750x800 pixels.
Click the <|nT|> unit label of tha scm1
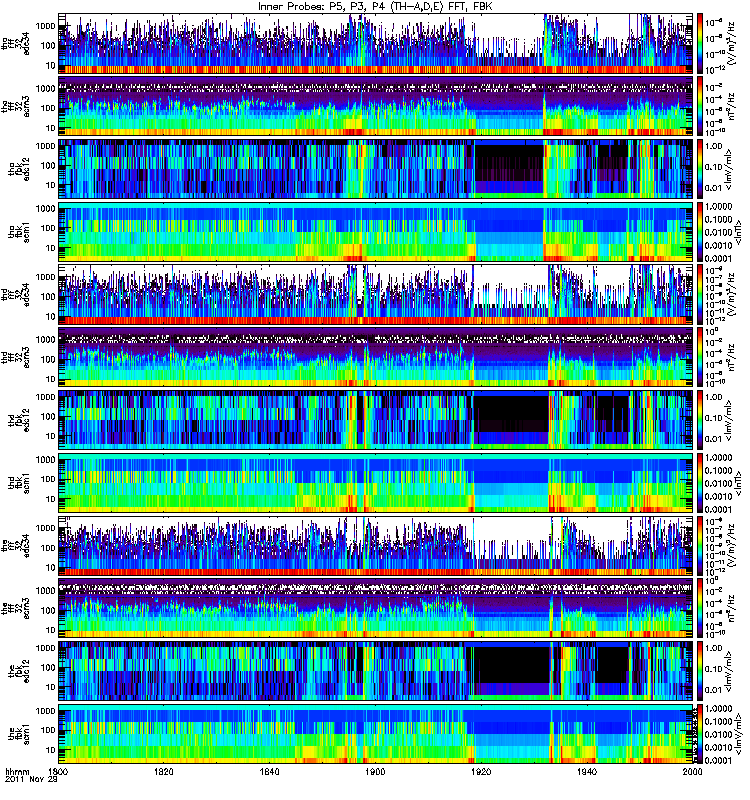738,232
